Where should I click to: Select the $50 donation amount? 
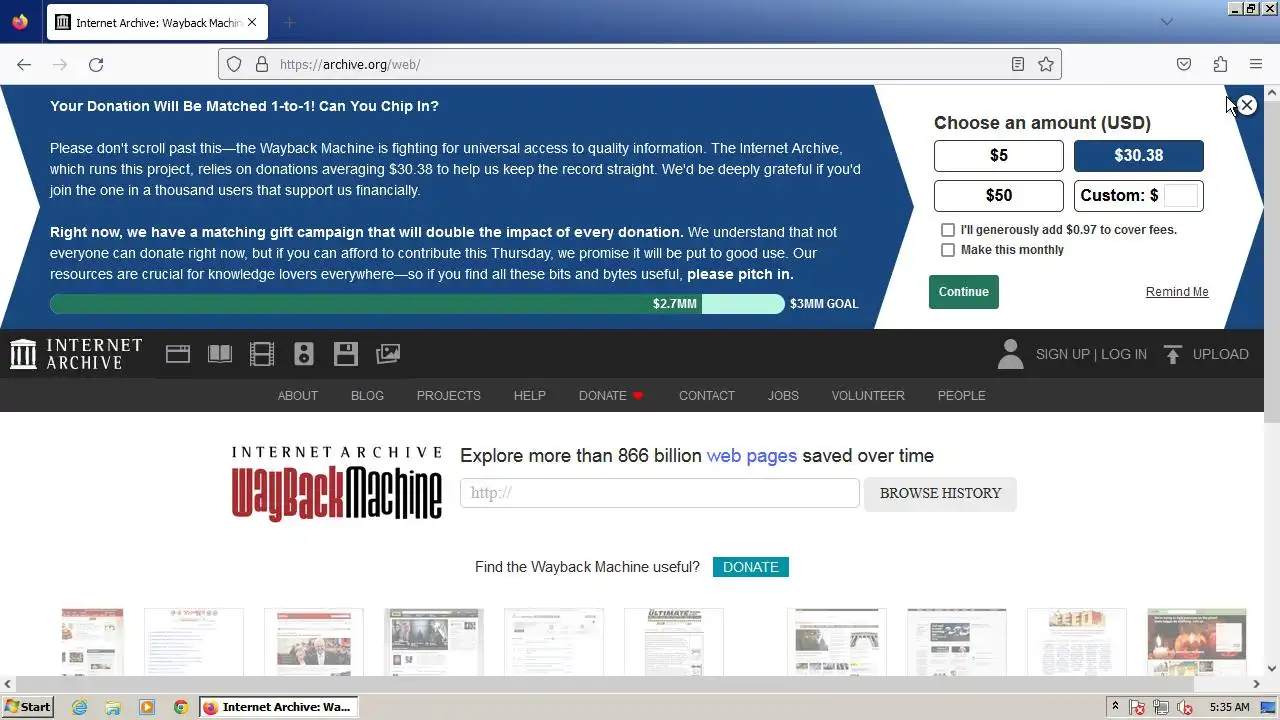[999, 196]
